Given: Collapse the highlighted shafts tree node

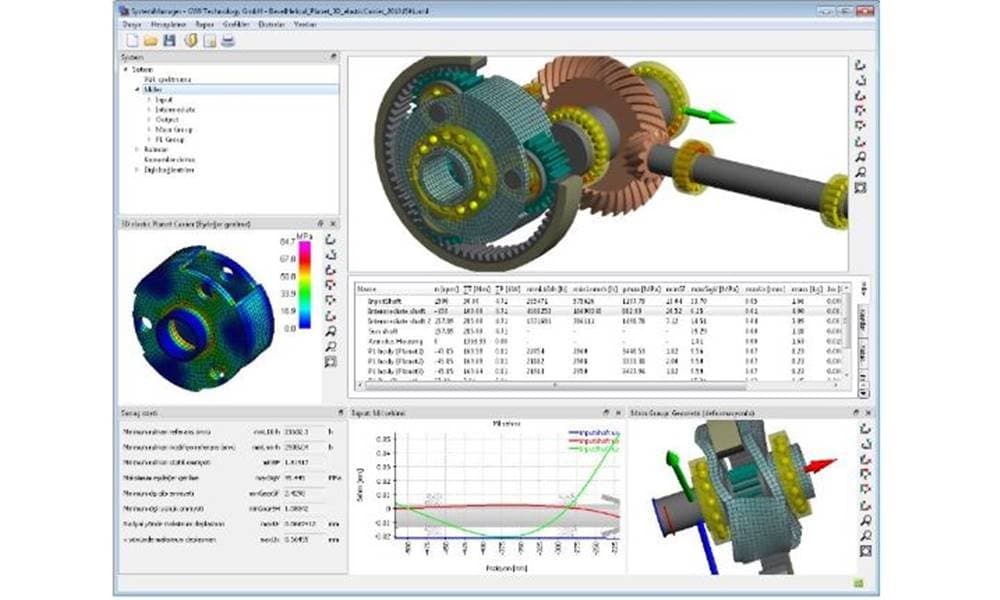Looking at the screenshot, I should coord(136,89).
